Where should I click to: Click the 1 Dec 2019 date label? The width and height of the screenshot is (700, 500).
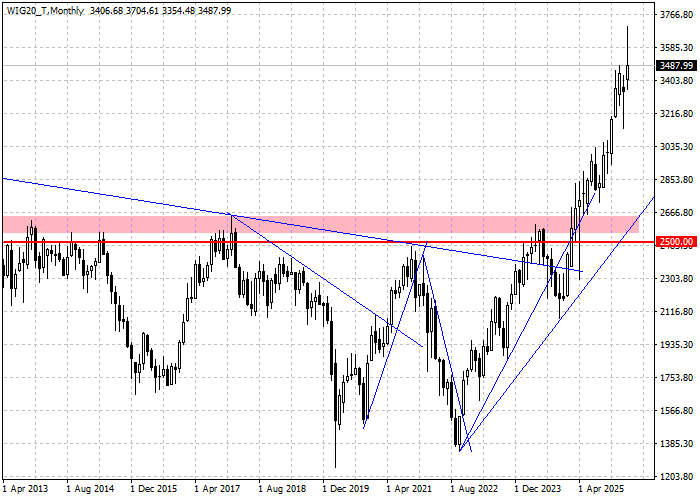(347, 489)
